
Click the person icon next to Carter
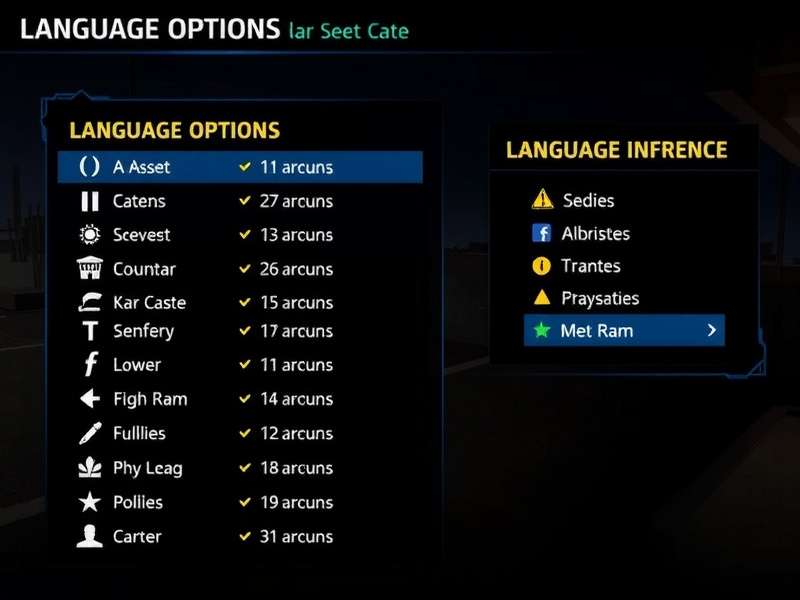click(89, 537)
